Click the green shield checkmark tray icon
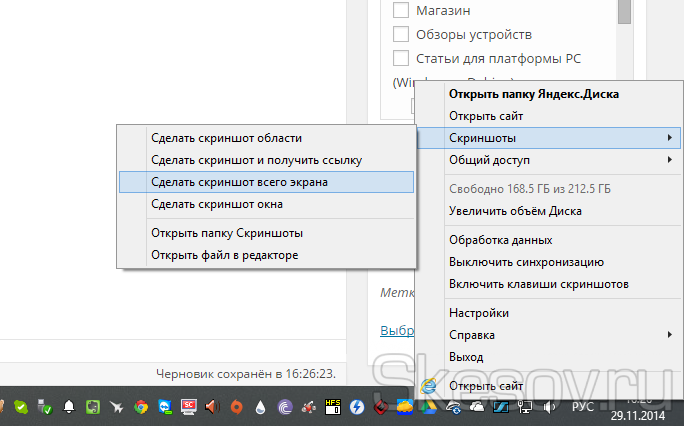Viewport: 684px width, 426px height. tap(20, 407)
